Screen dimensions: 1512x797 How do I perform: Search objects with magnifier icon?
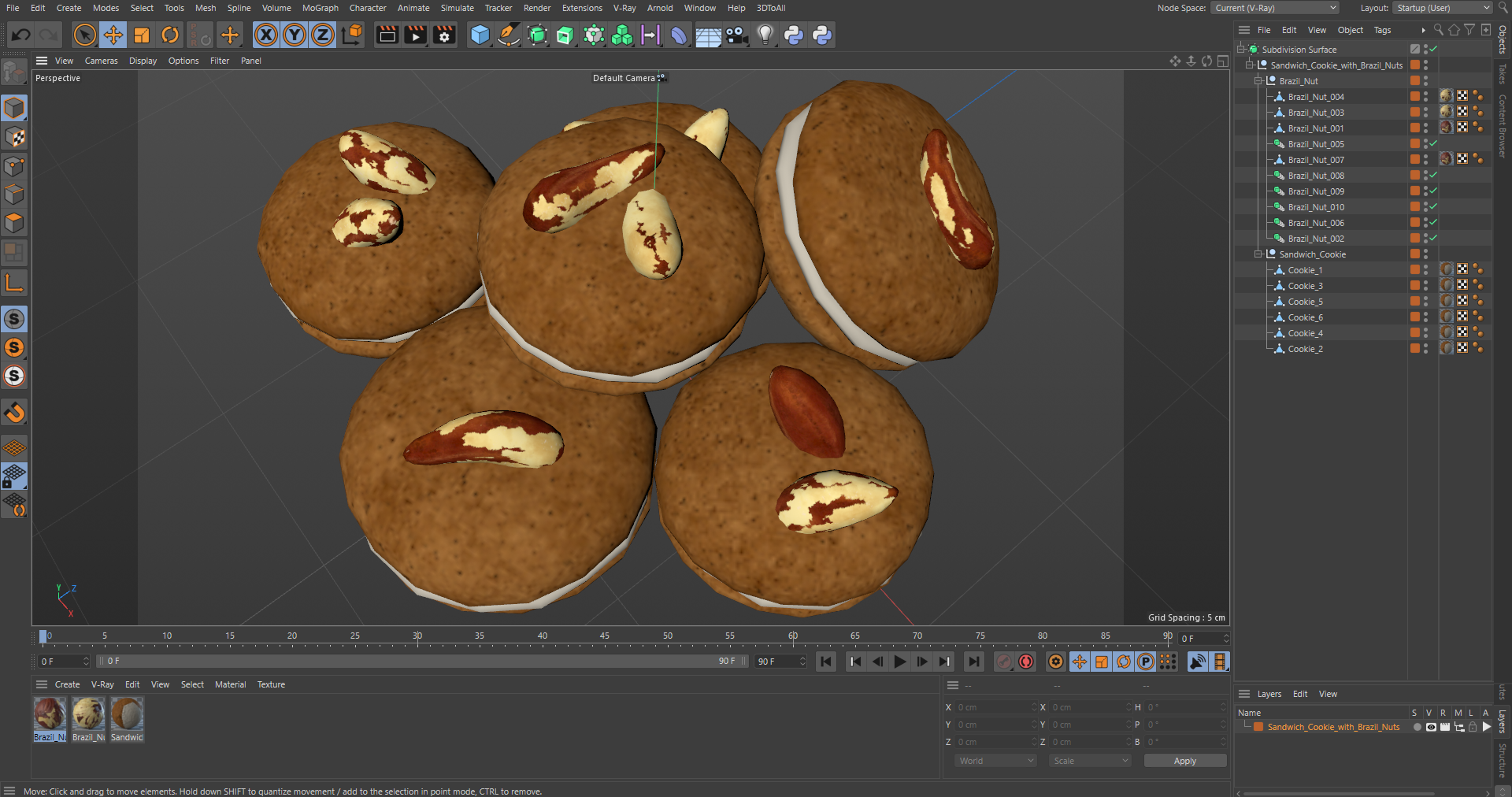click(1438, 30)
